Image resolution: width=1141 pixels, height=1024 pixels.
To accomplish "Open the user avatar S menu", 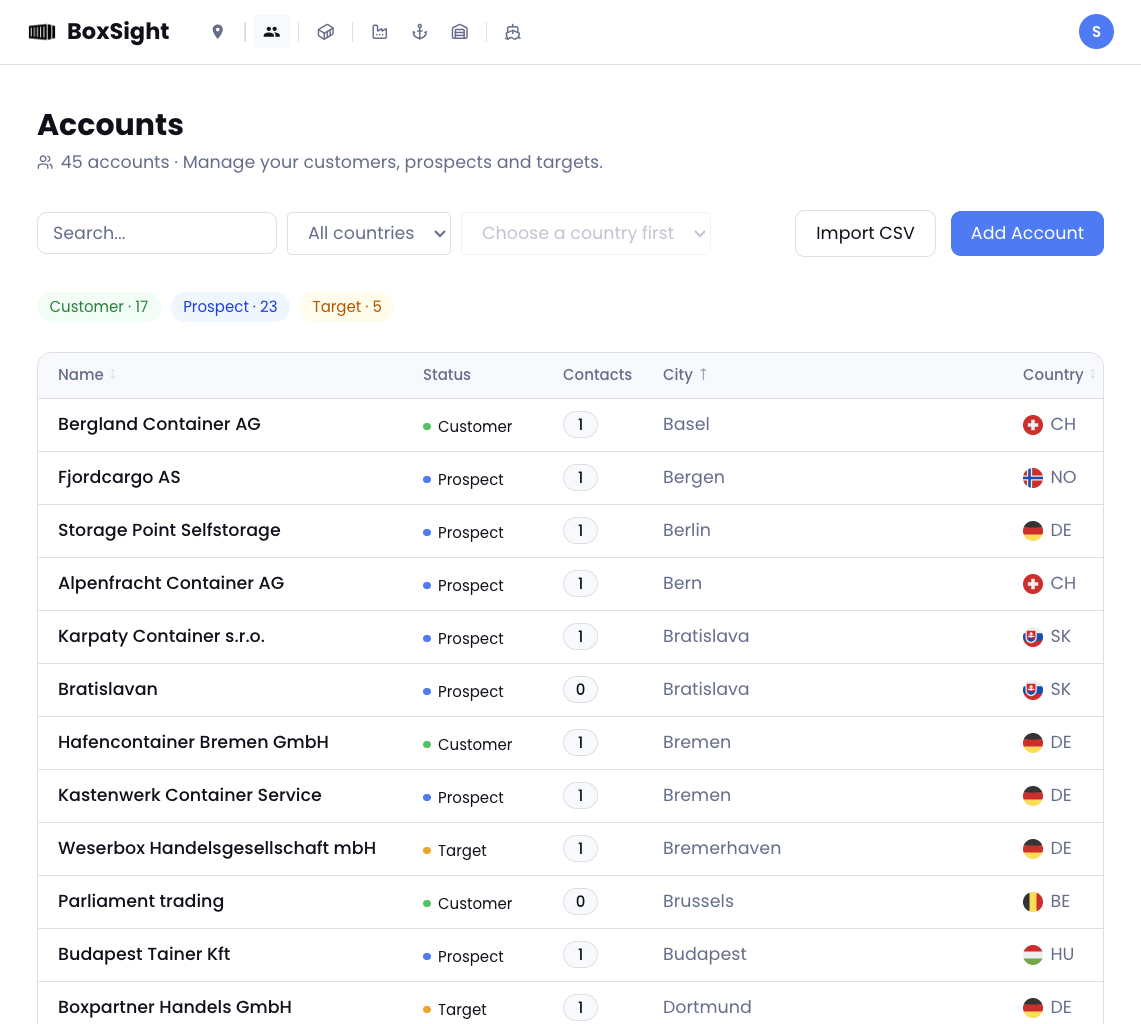I will pyautogui.click(x=1096, y=31).
